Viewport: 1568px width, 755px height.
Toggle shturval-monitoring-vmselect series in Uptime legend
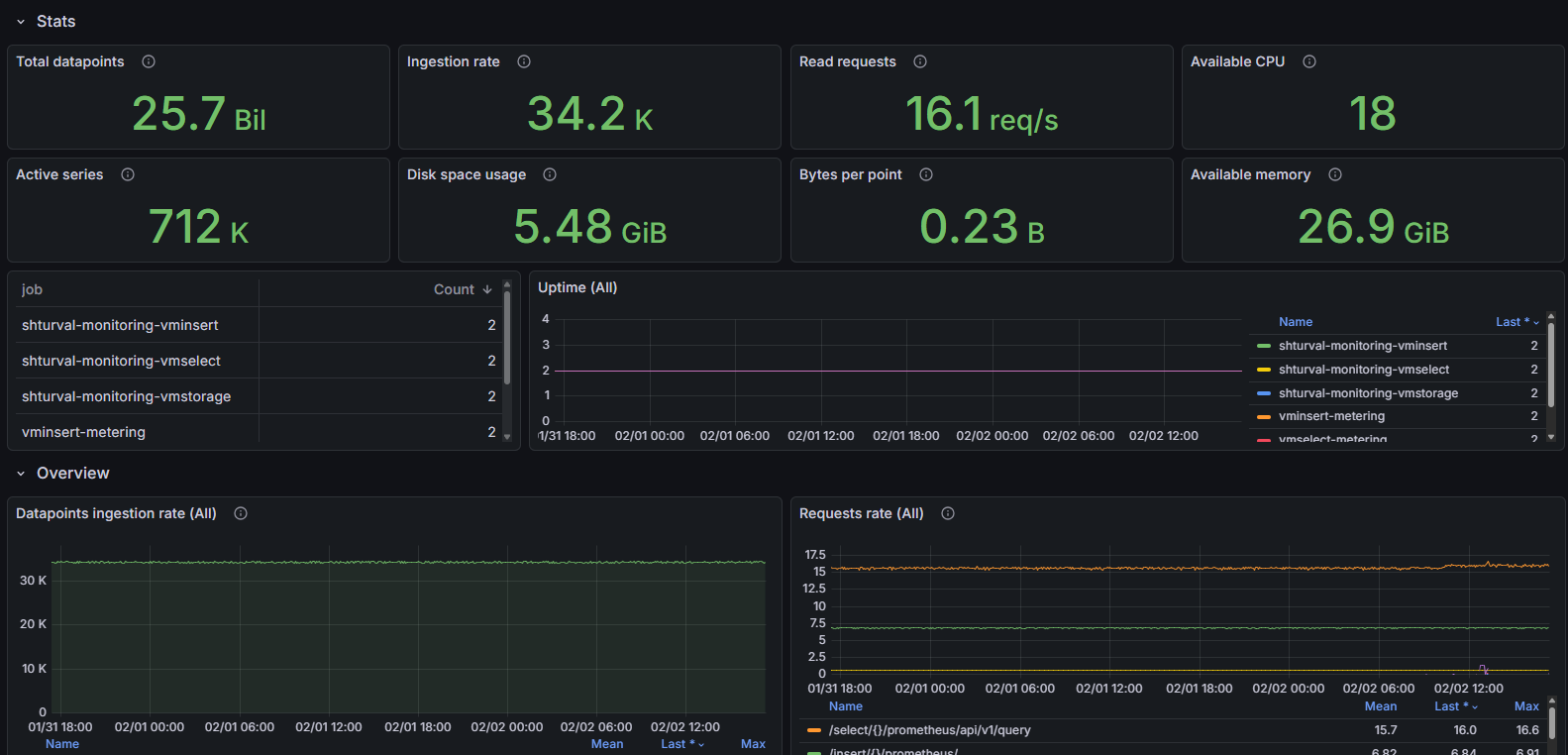[1363, 370]
